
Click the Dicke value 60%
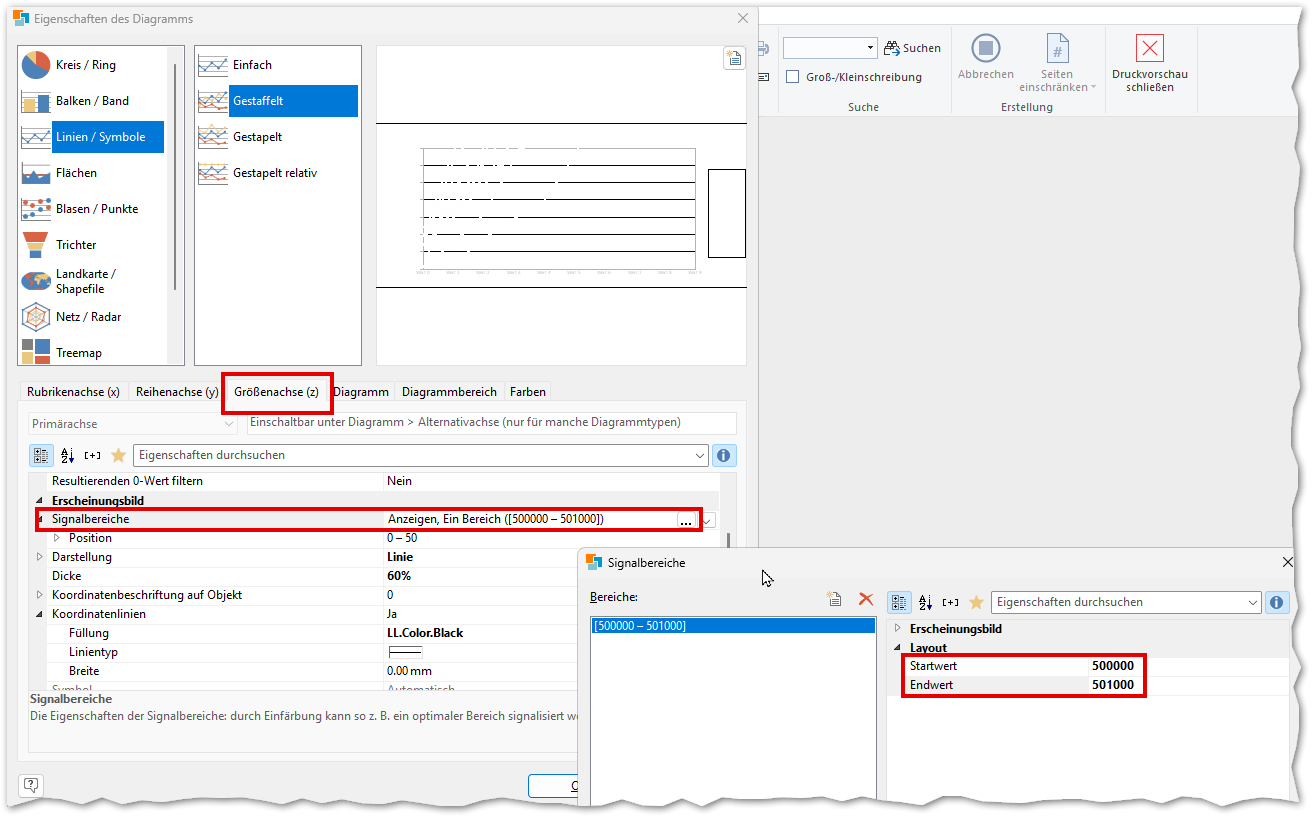click(x=399, y=576)
